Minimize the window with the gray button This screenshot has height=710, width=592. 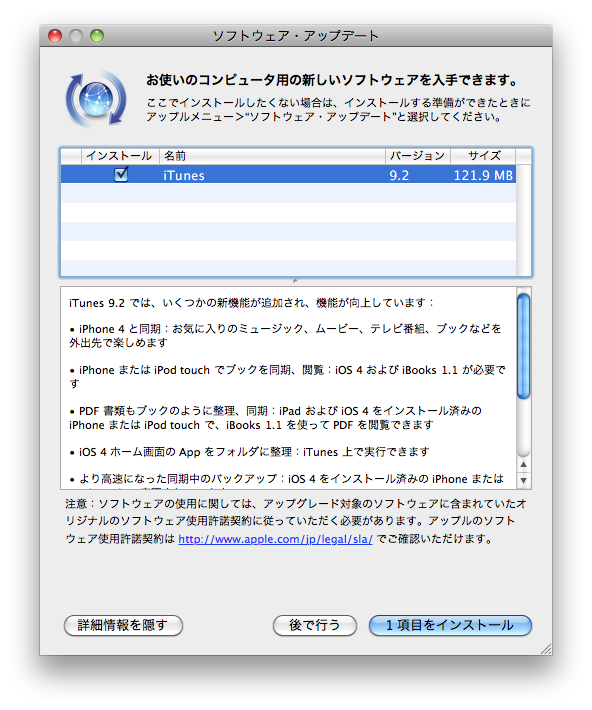click(x=76, y=36)
